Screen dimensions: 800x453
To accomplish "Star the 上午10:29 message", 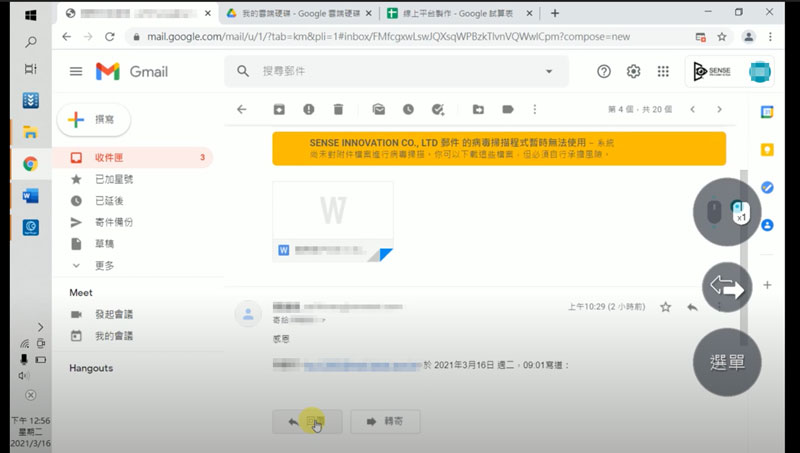I will pyautogui.click(x=665, y=307).
